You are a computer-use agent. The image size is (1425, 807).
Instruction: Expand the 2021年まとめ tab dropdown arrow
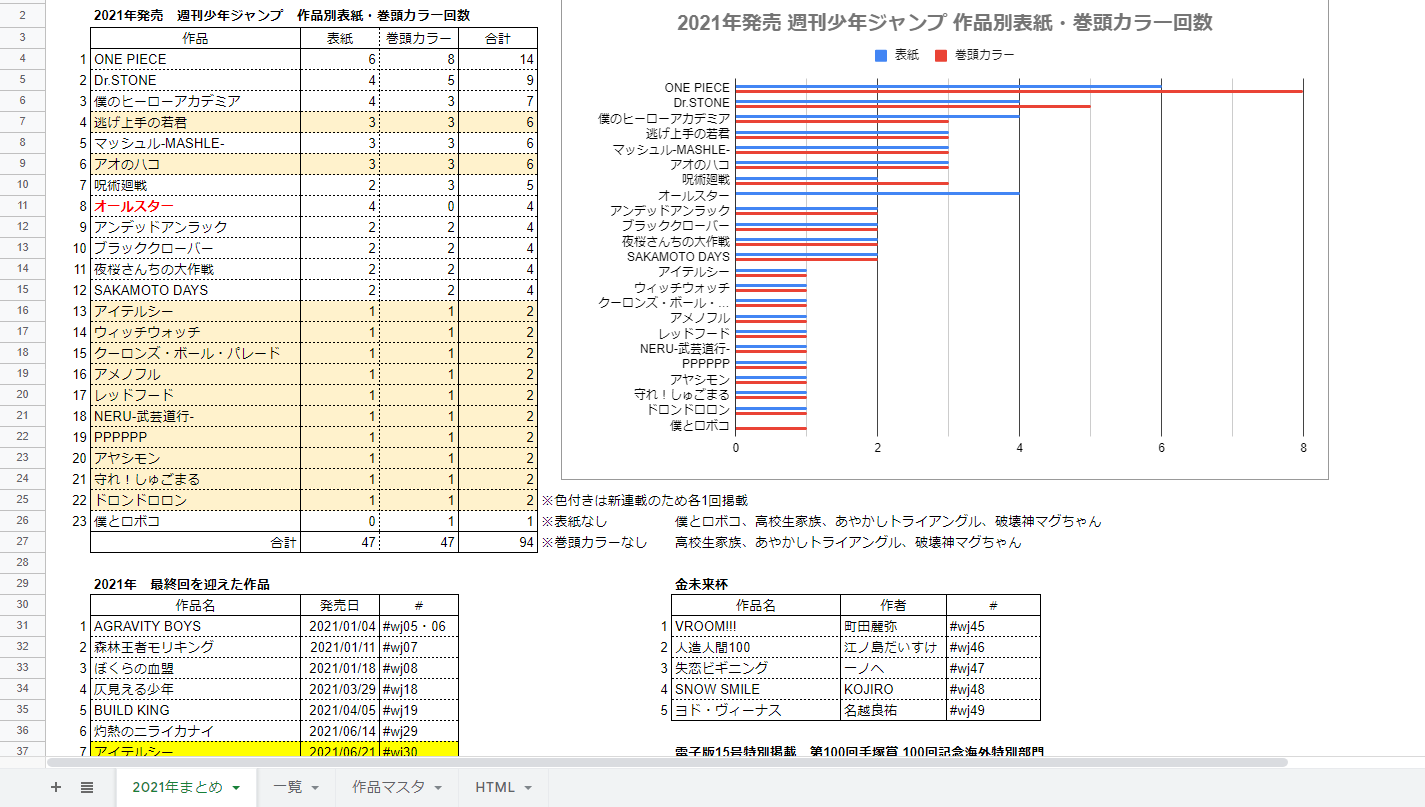point(236,788)
